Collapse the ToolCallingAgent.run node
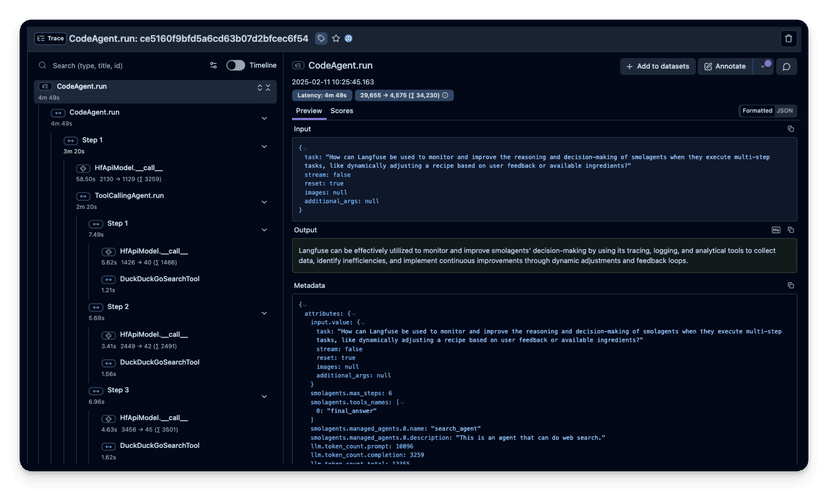This screenshot has width=828, height=491. [264, 202]
